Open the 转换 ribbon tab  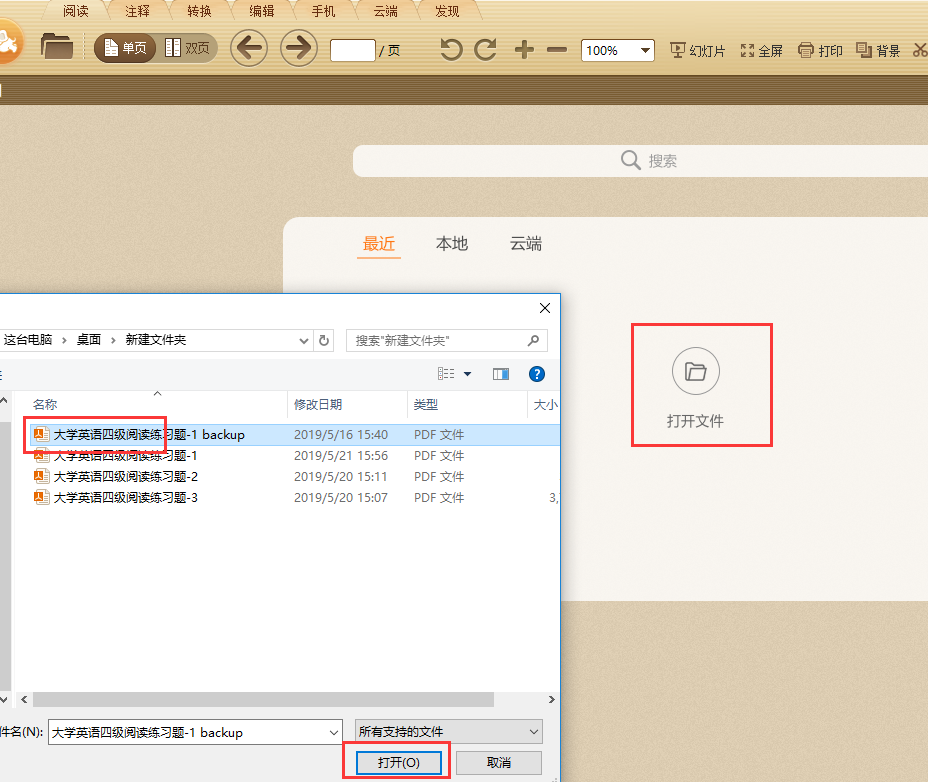[199, 11]
